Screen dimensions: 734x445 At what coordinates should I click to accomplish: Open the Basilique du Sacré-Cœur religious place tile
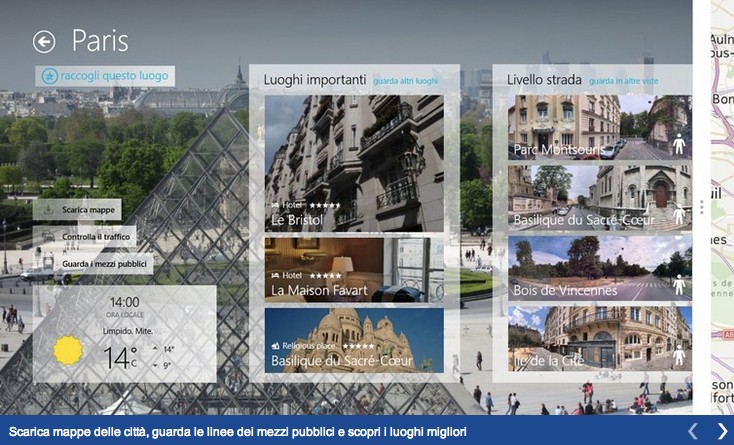click(354, 340)
